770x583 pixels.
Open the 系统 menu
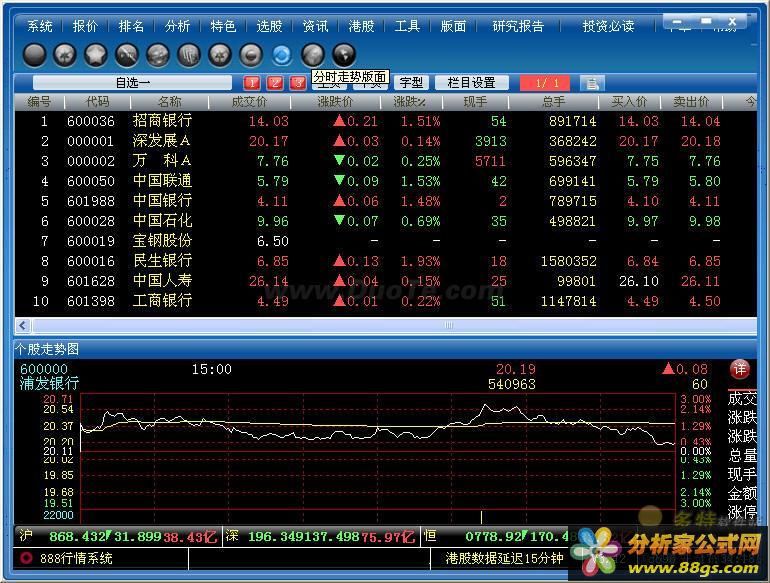[40, 26]
